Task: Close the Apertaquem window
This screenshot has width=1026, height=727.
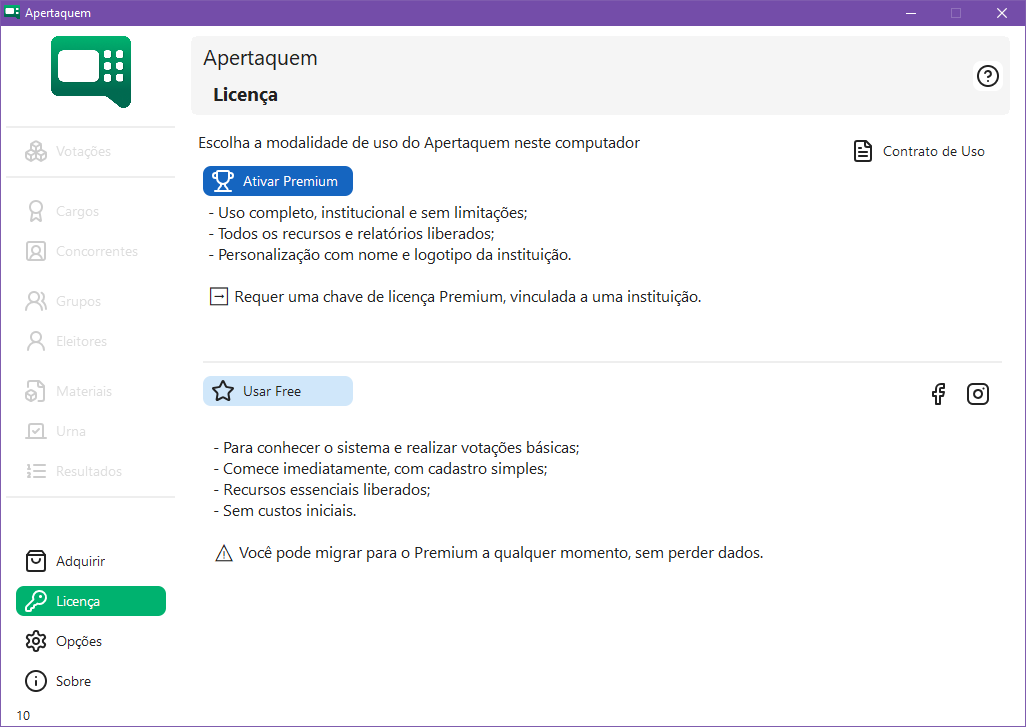Action: pos(1002,12)
